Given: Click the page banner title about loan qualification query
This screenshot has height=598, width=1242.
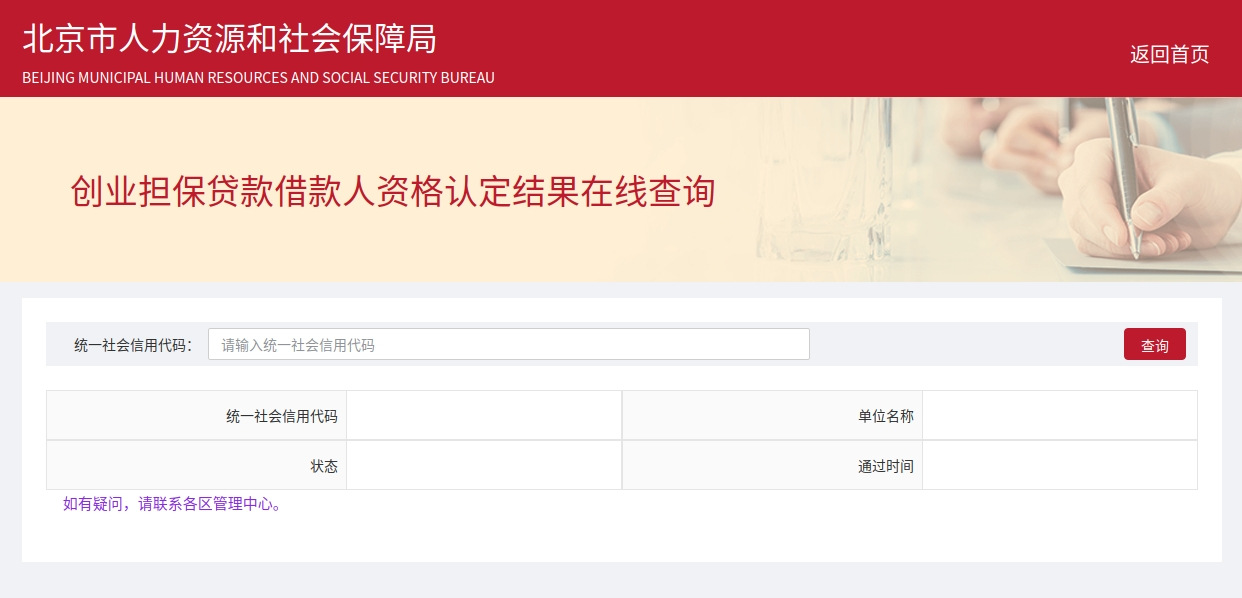Looking at the screenshot, I should pyautogui.click(x=391, y=192).
